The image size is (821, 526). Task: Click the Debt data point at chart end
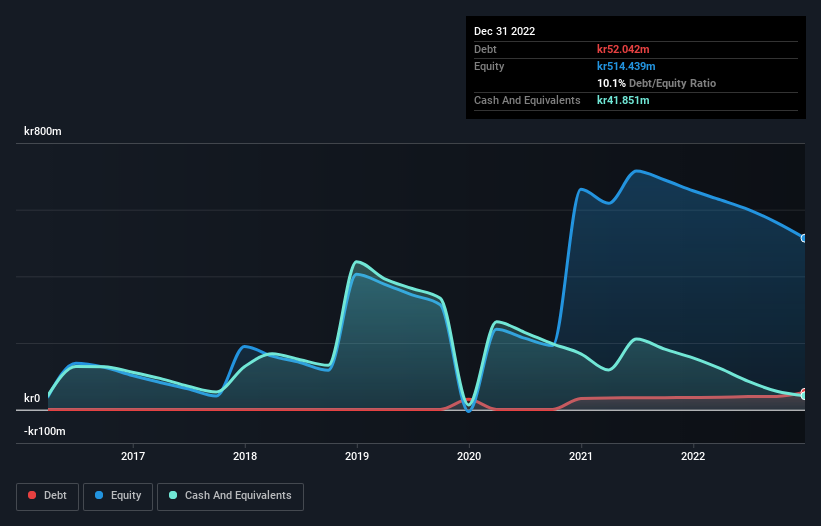(804, 392)
